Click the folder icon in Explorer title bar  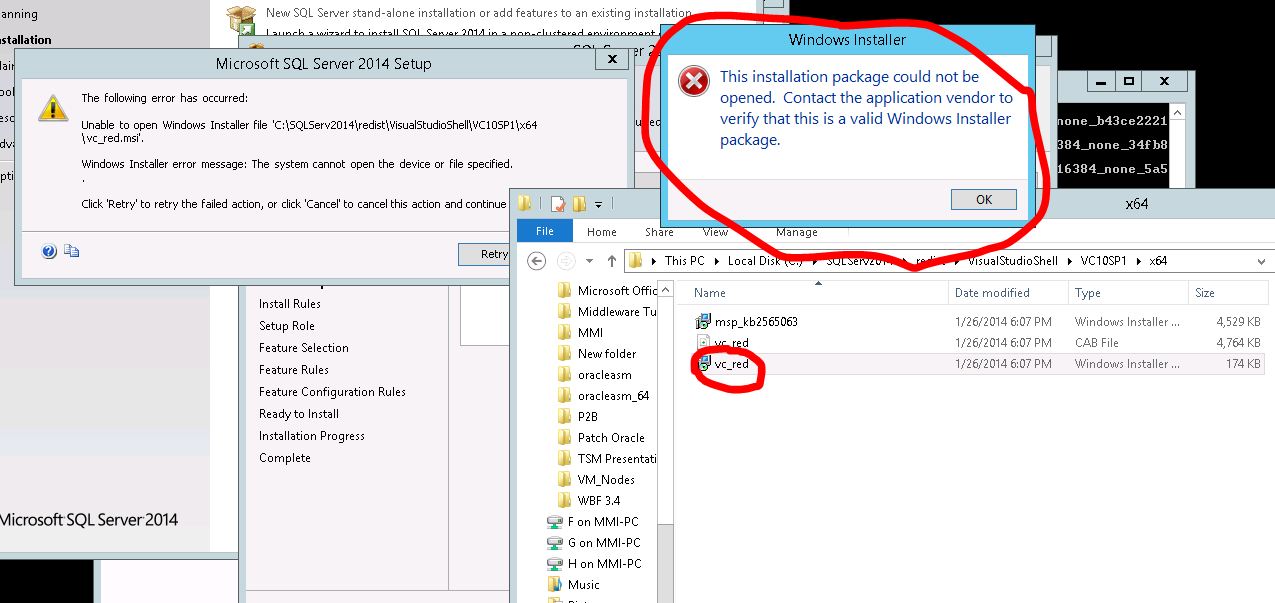click(x=526, y=204)
